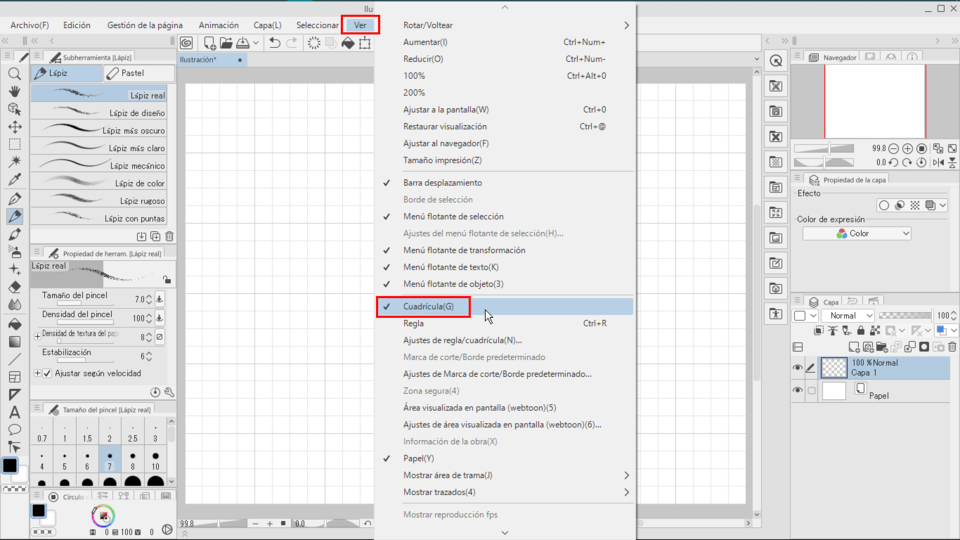Image resolution: width=960 pixels, height=540 pixels.
Task: Open the layer blend mode 'Normal' dropdown
Action: coord(847,316)
